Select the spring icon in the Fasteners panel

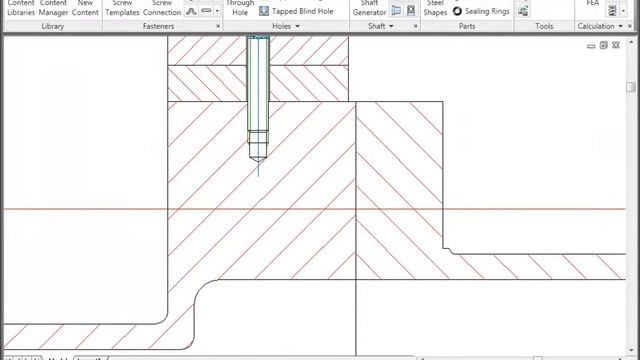tap(191, 11)
